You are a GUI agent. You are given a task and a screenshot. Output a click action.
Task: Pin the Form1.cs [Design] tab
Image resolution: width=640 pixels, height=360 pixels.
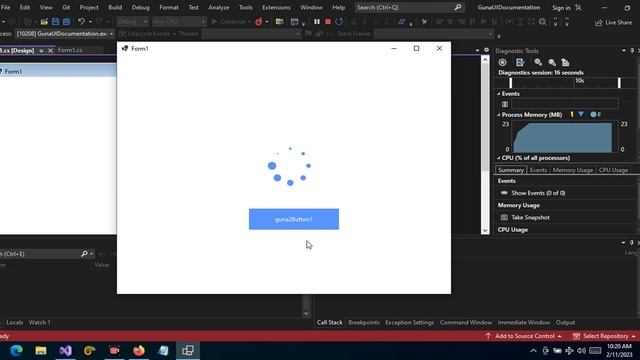coord(41,51)
